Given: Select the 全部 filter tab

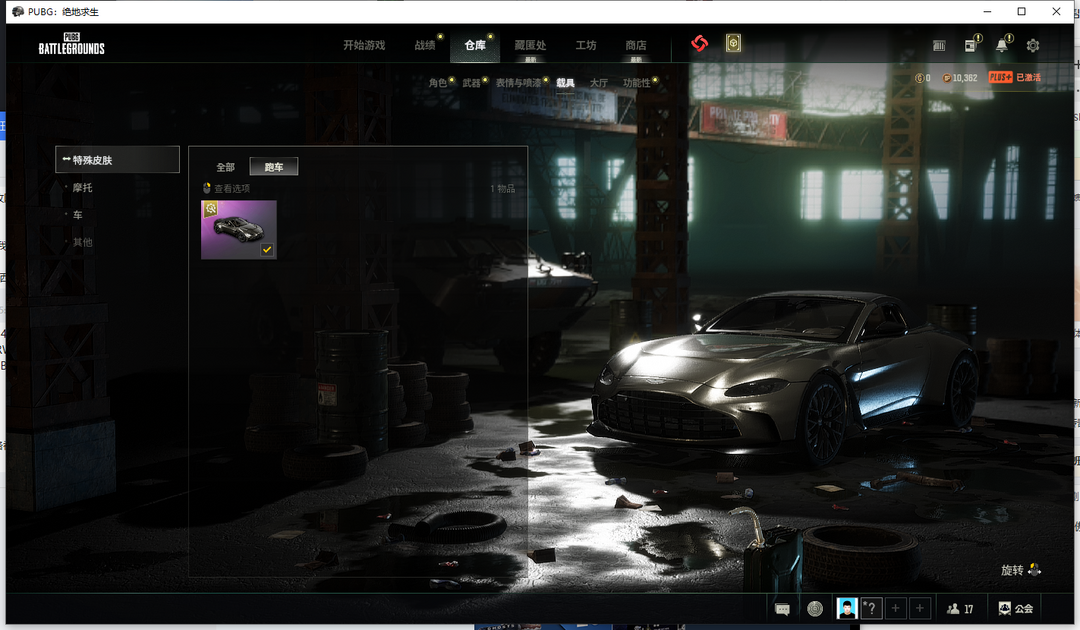Looking at the screenshot, I should (226, 167).
